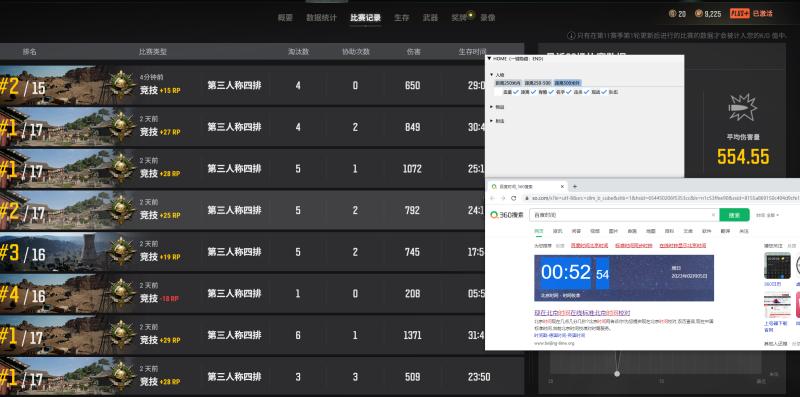This screenshot has width=800, height=397.
Task: Select the highlighted 距离500 range tab in overlay
Action: 567,83
